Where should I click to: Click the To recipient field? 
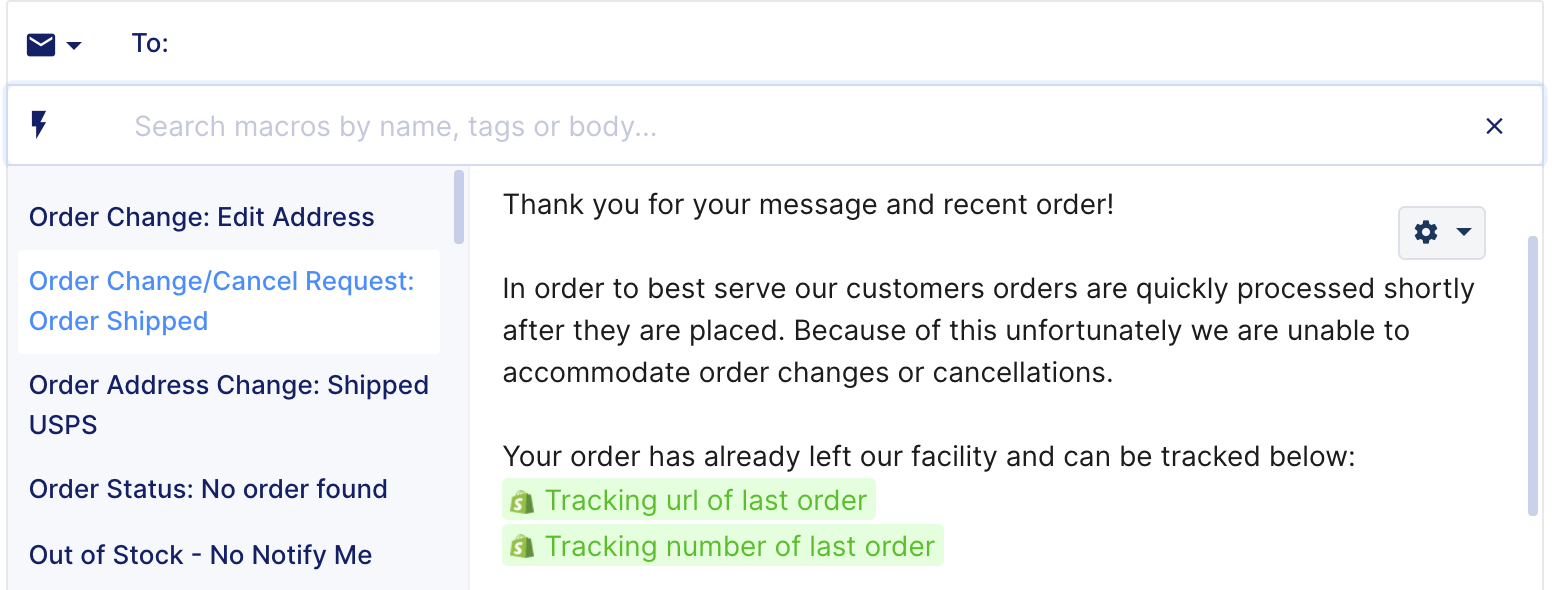[490, 45]
